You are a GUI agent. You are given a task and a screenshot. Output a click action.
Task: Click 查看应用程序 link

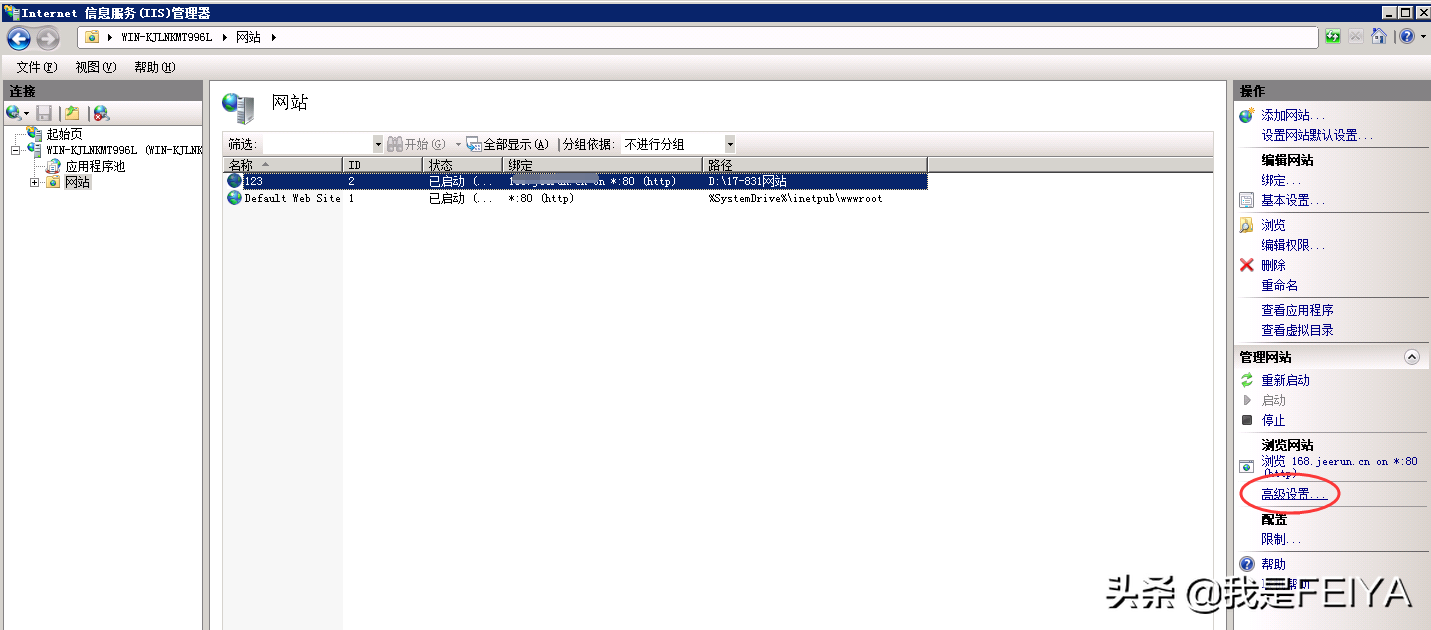click(1297, 310)
